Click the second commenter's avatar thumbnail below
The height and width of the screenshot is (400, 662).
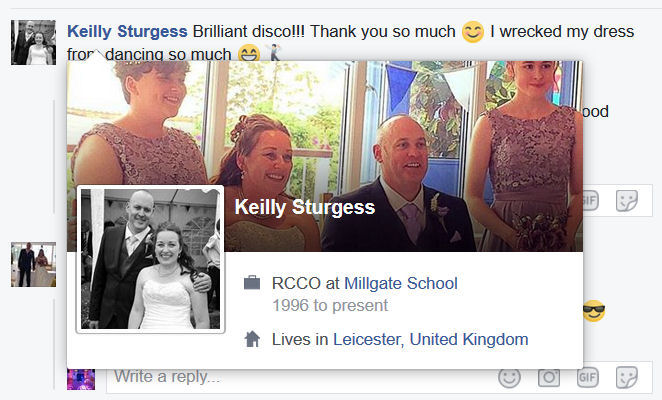pyautogui.click(x=33, y=264)
